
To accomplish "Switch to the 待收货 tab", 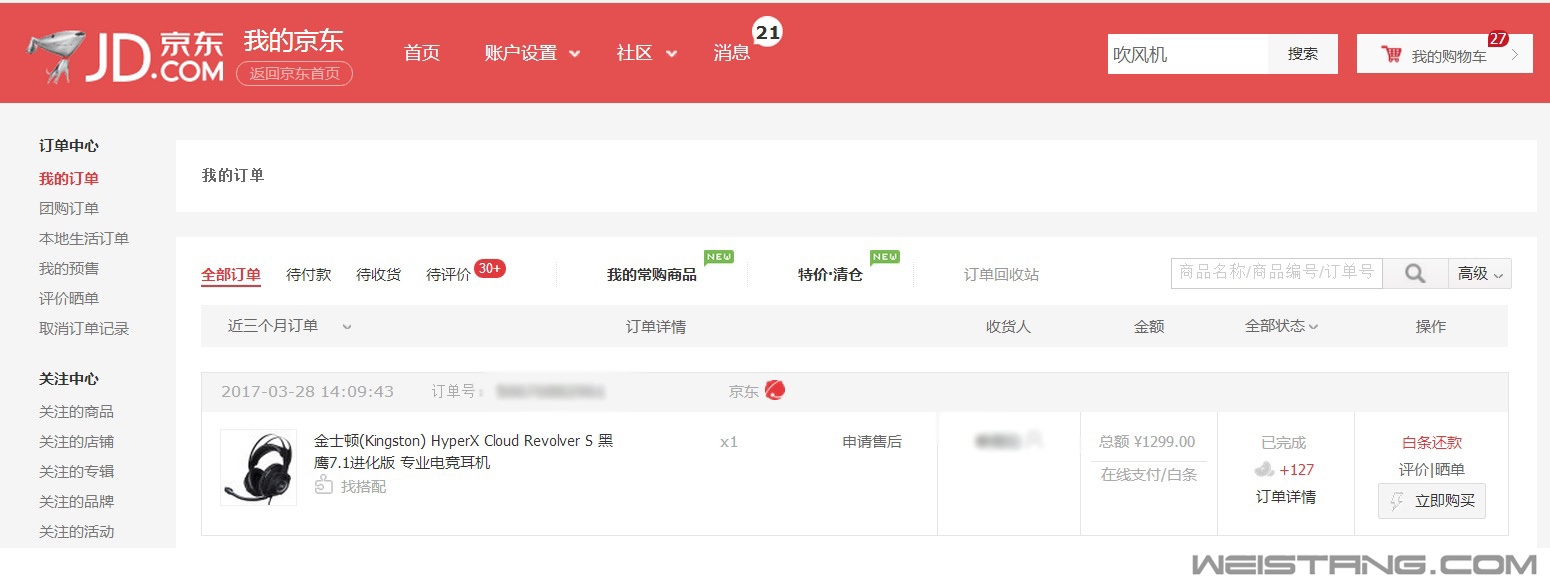I will [379, 274].
